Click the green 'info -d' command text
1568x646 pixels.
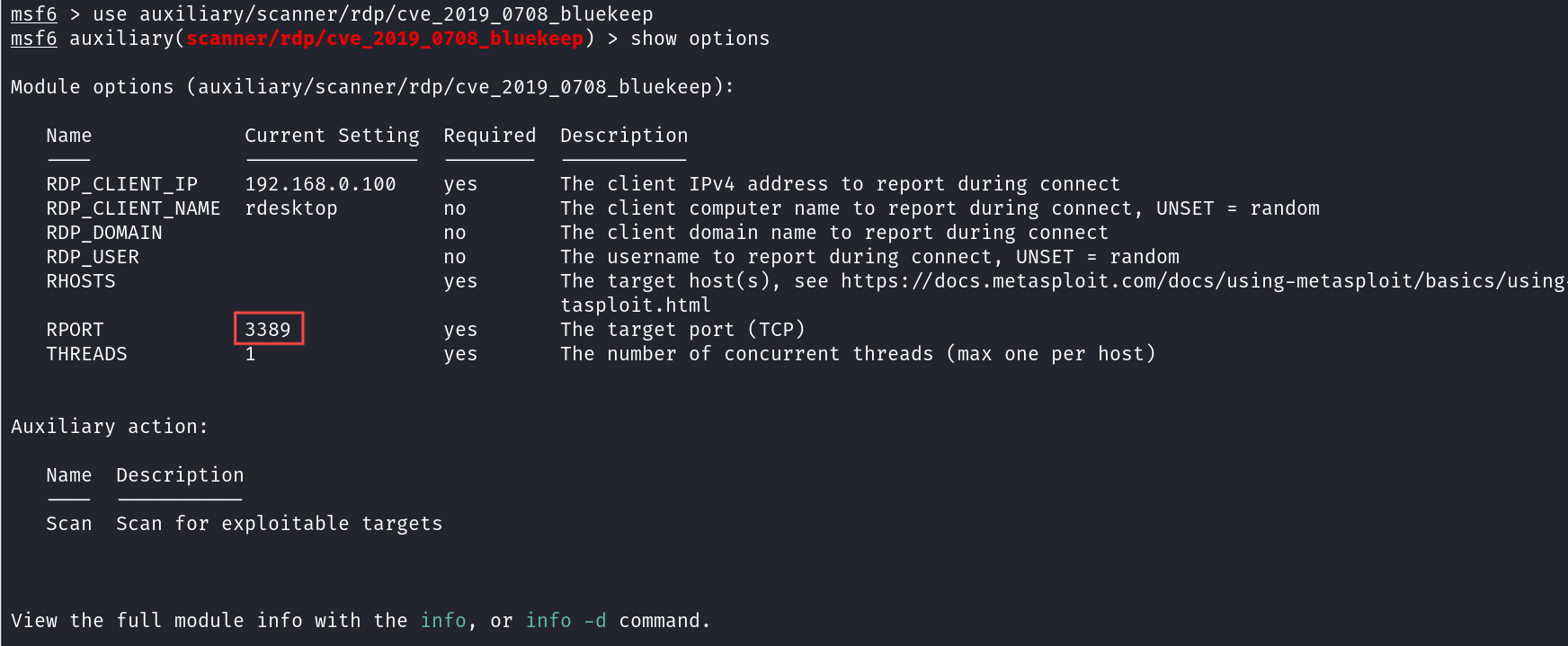coord(566,620)
